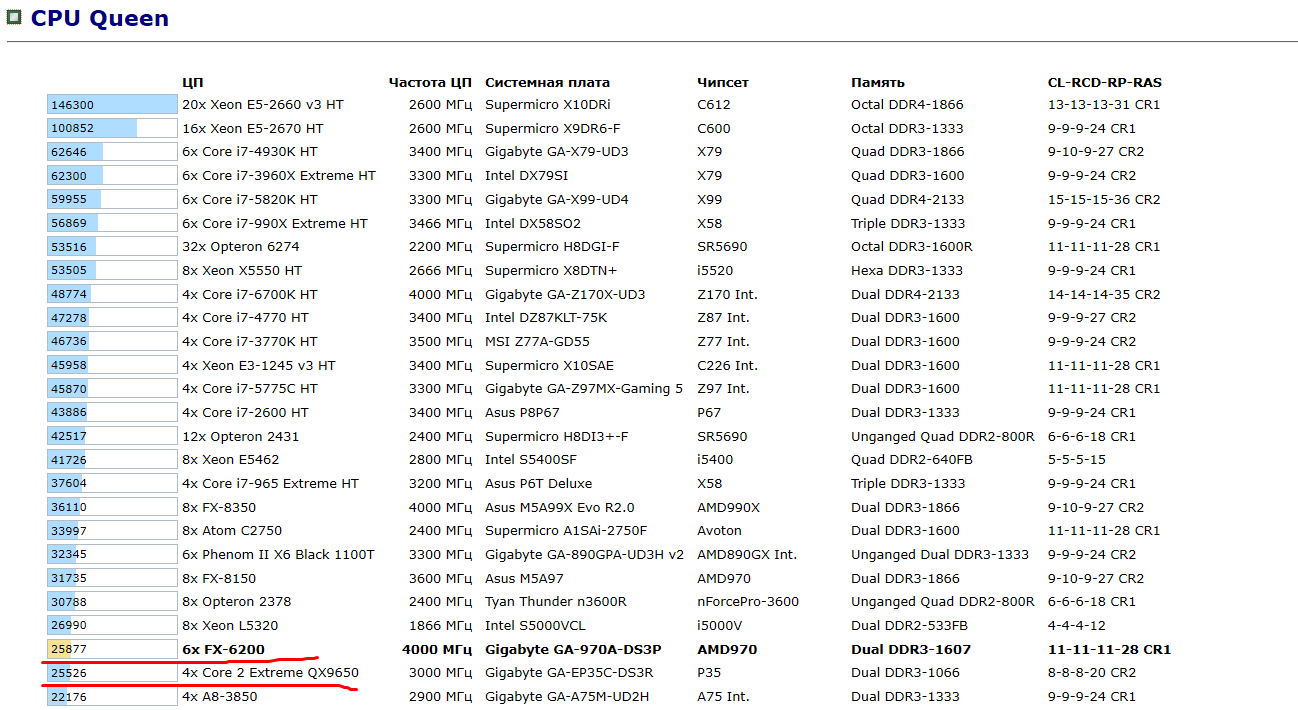Select 8x FX-8150 entry
The height and width of the screenshot is (710, 1298).
[219, 578]
